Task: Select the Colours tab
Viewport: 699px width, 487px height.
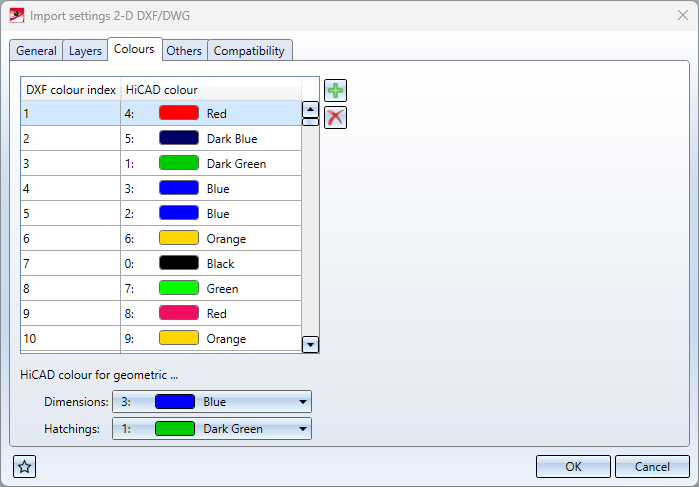Action: pyautogui.click(x=134, y=49)
